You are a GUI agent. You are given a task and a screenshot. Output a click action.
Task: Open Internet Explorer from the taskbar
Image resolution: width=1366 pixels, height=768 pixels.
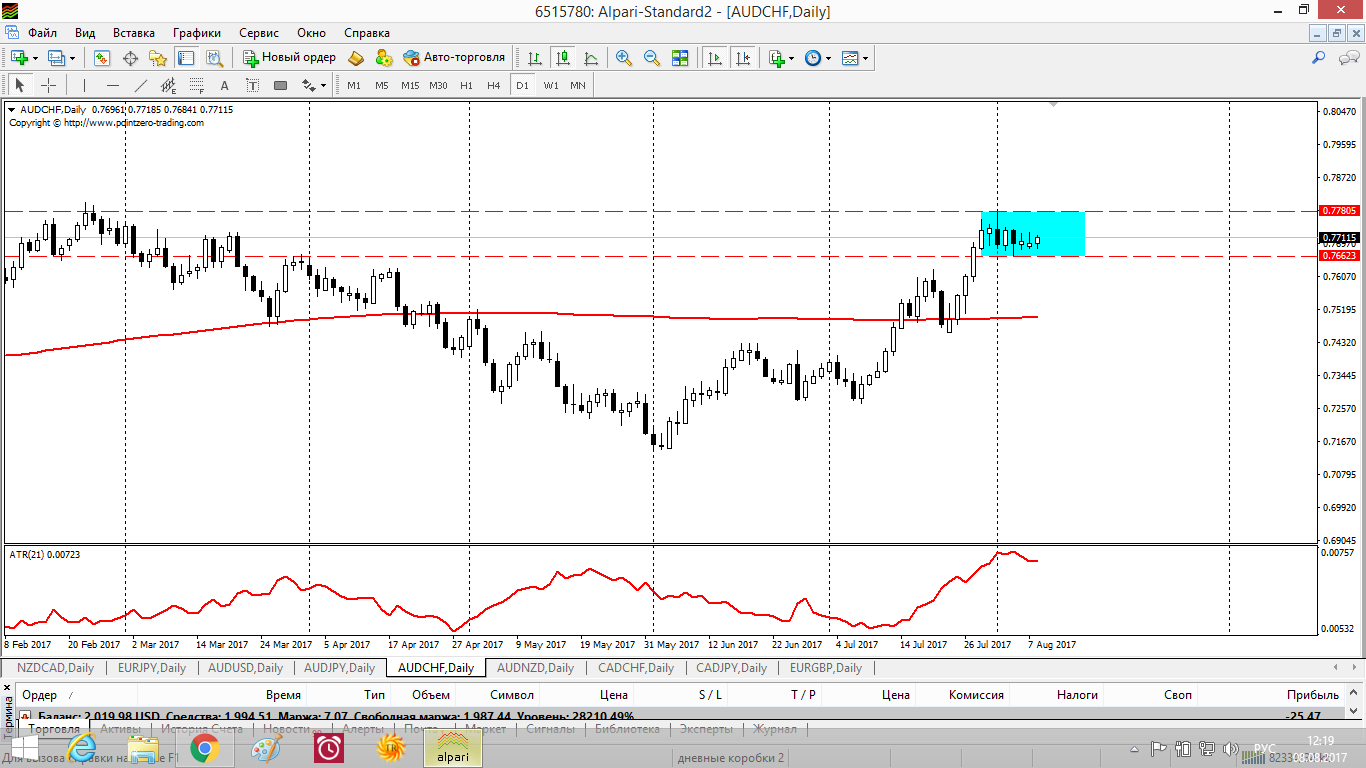82,747
